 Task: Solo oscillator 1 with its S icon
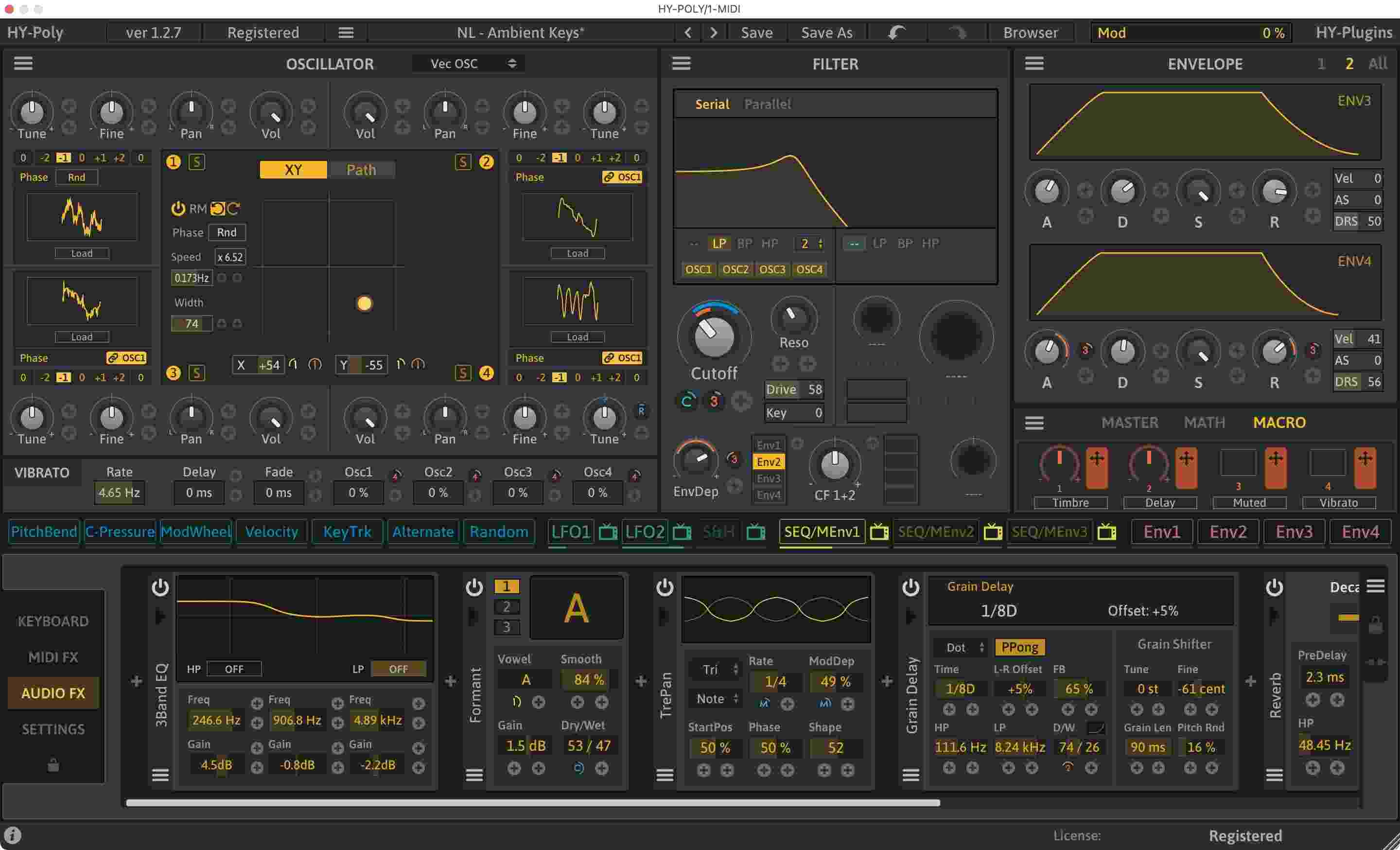pyautogui.click(x=196, y=161)
